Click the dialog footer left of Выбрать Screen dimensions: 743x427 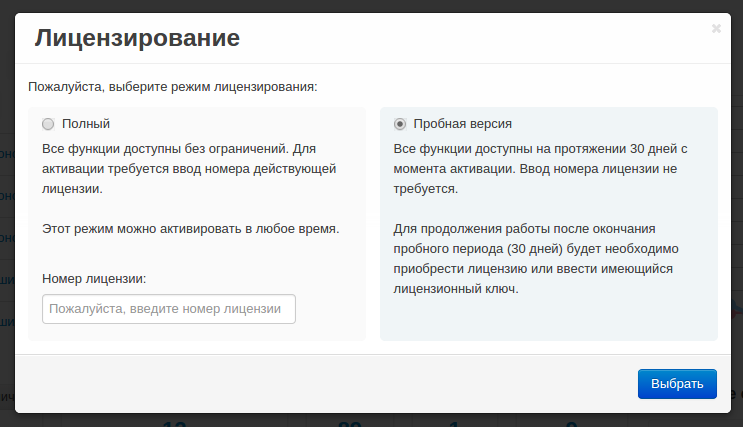[320, 383]
